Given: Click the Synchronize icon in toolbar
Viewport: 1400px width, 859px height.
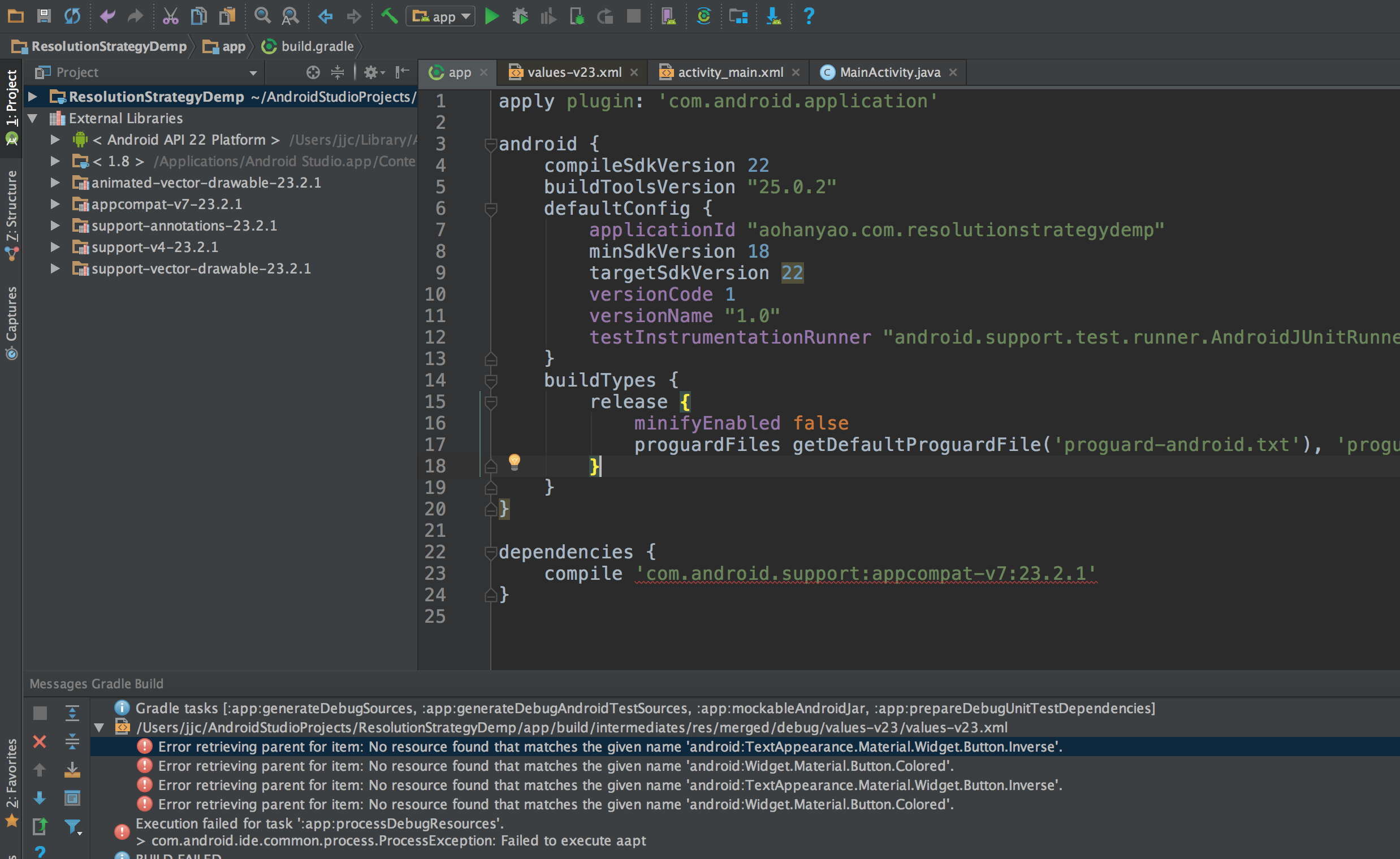Looking at the screenshot, I should (x=72, y=16).
